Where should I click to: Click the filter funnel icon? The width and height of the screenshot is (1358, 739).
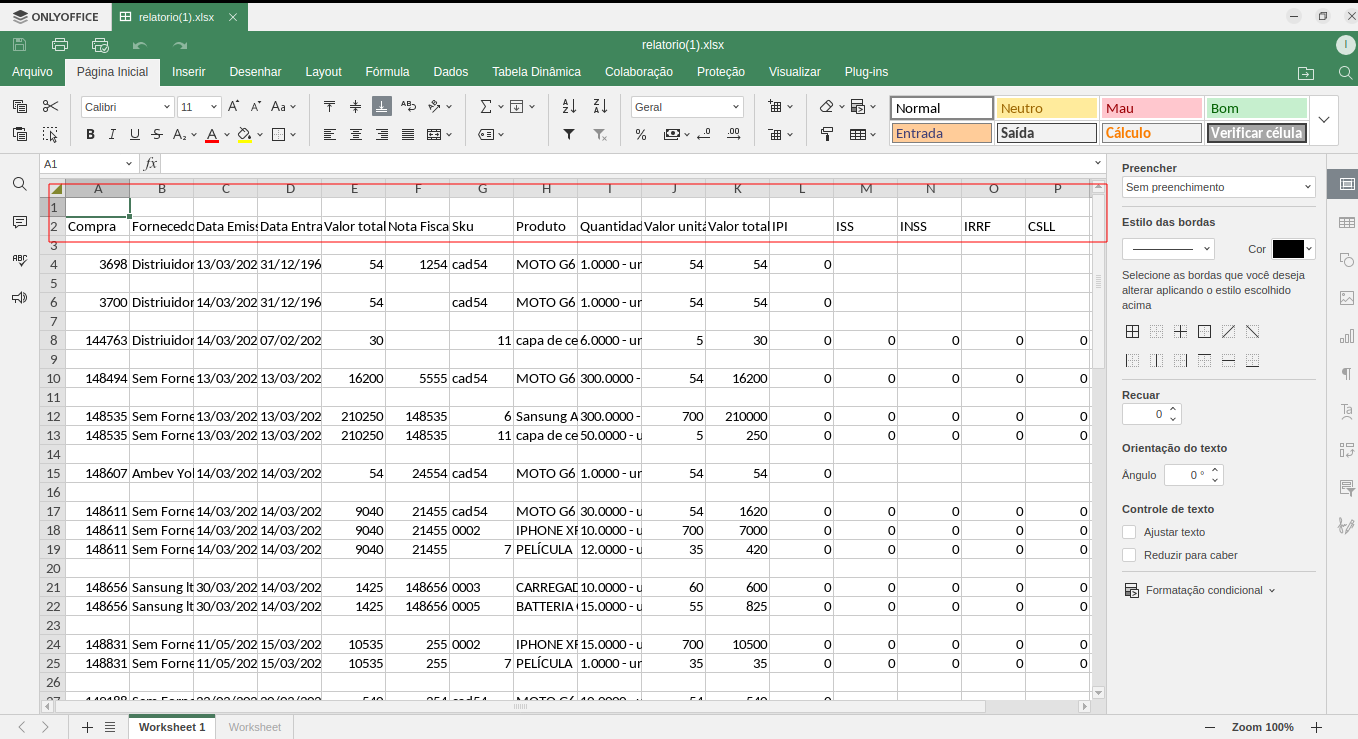coord(569,134)
